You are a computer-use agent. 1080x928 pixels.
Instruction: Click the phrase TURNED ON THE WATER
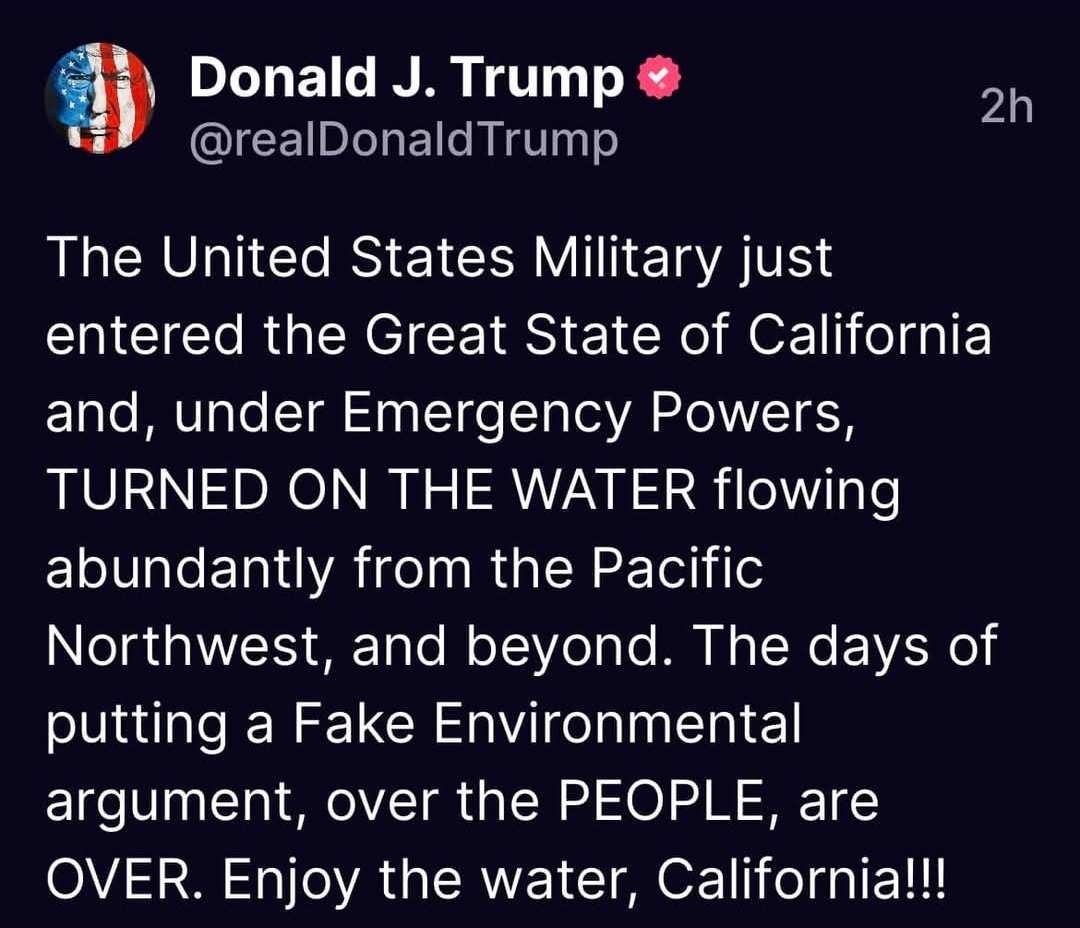click(x=372, y=491)
